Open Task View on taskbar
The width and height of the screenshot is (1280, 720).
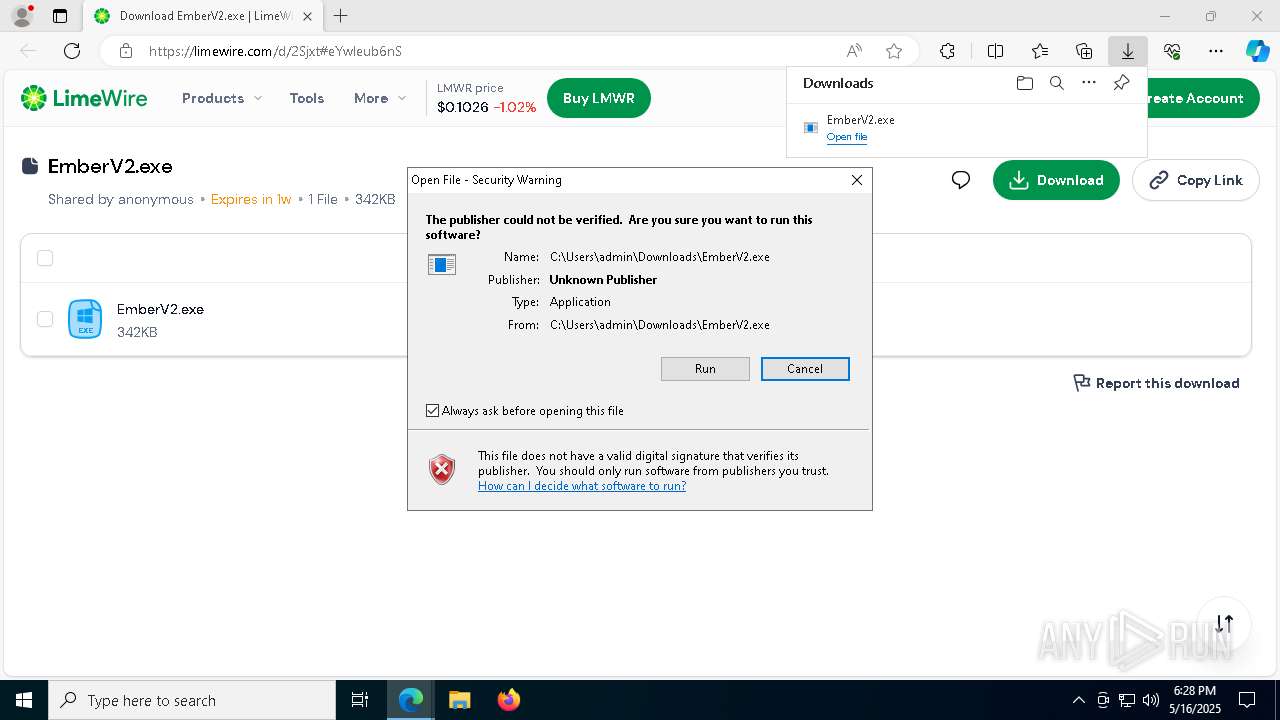[360, 700]
